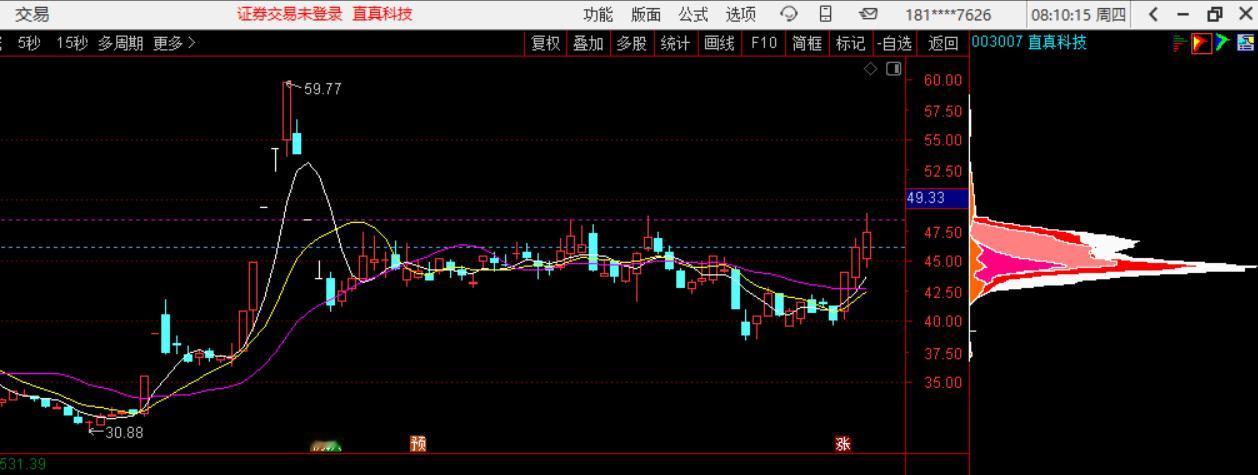Click the F10 company info button
Image resolution: width=1258 pixels, height=475 pixels.
(763, 43)
